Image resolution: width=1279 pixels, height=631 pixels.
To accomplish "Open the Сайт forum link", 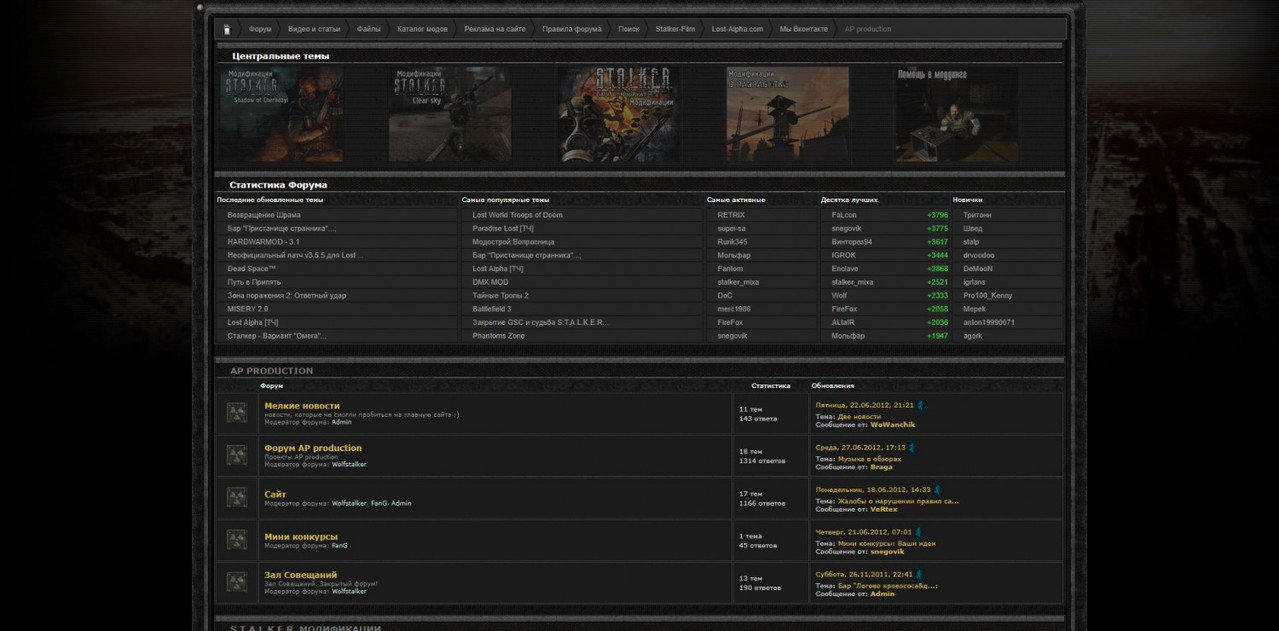I will click(275, 495).
